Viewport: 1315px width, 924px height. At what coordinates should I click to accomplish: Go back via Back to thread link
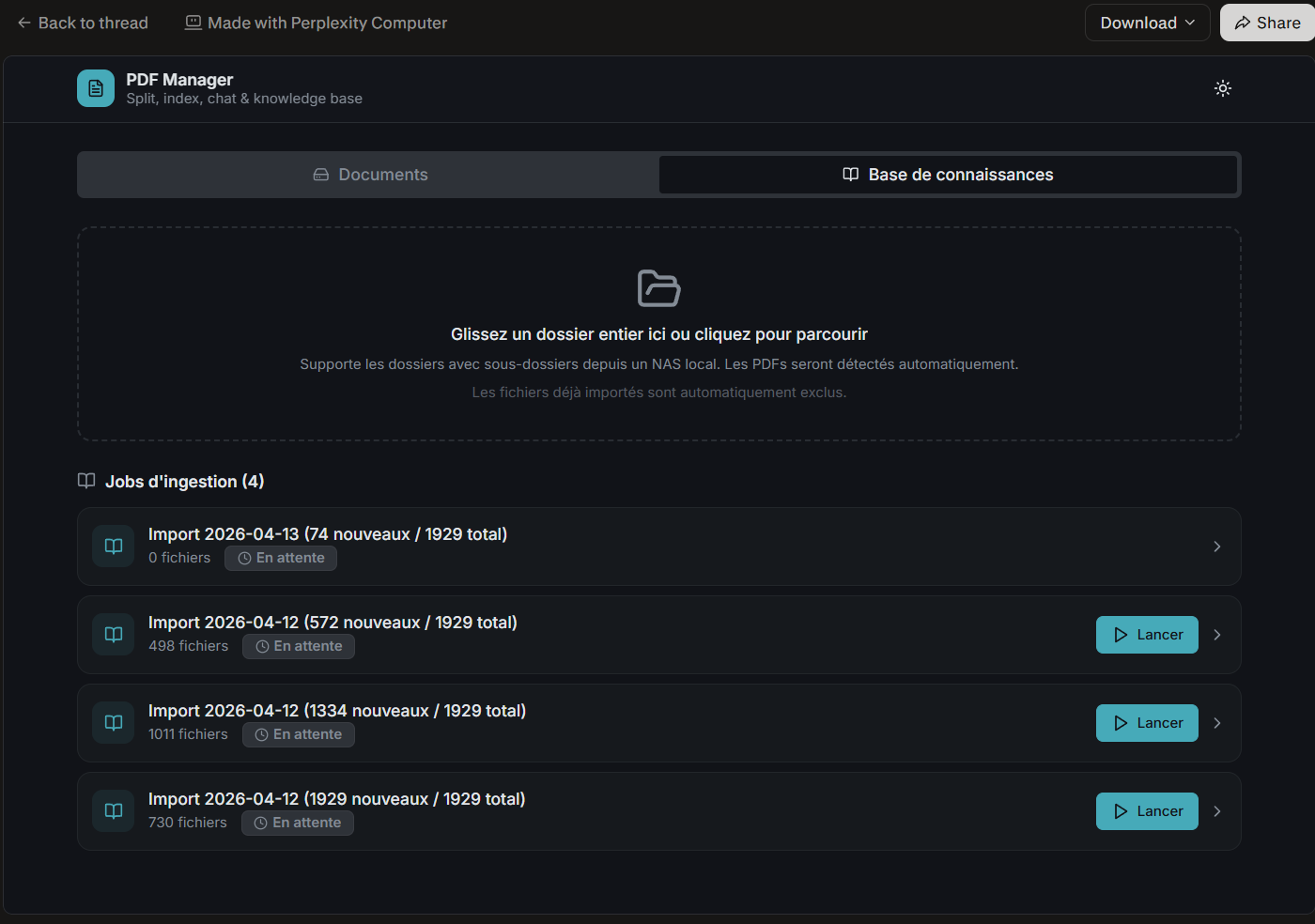coord(83,23)
